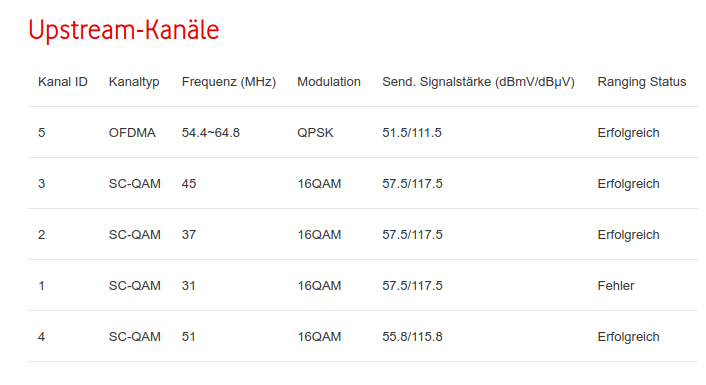Select the Kanaltyp column header
Image resolution: width=706 pixels, height=385 pixels.
tap(134, 82)
